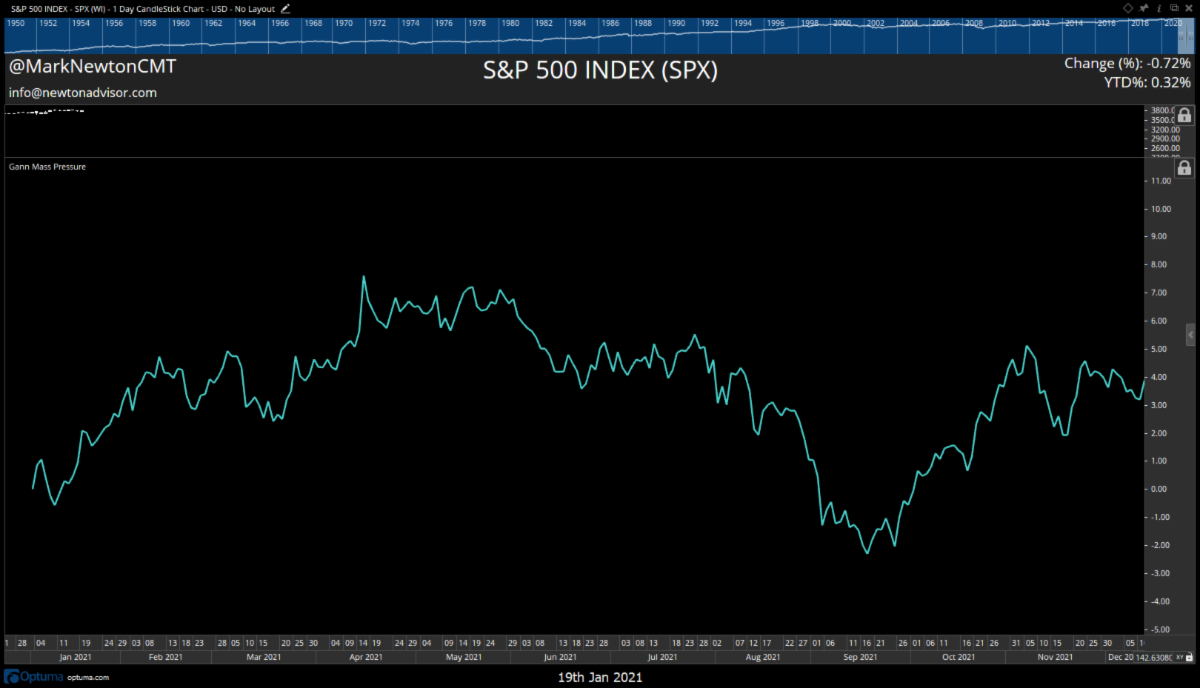
Task: Open chart info with the italic i icon
Action: point(1157,8)
